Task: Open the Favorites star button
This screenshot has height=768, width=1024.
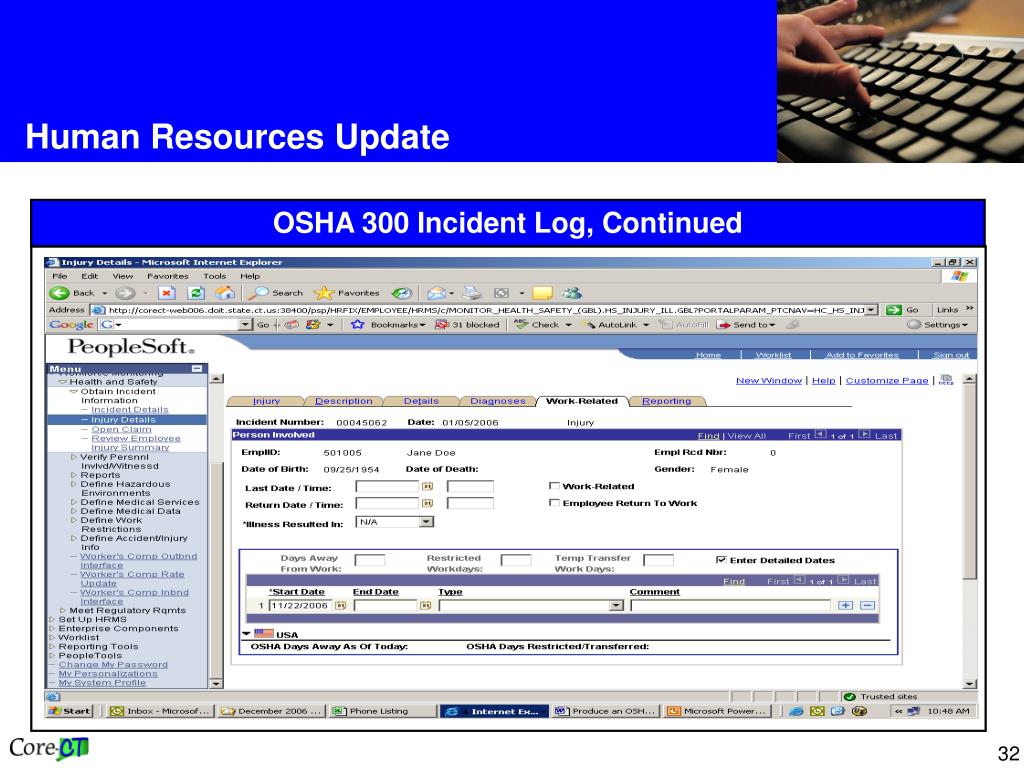Action: coord(347,293)
